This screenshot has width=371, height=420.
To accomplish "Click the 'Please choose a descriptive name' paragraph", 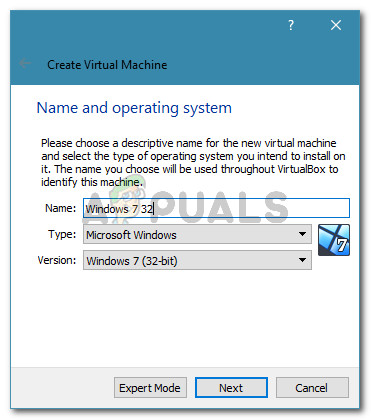I will coord(193,162).
